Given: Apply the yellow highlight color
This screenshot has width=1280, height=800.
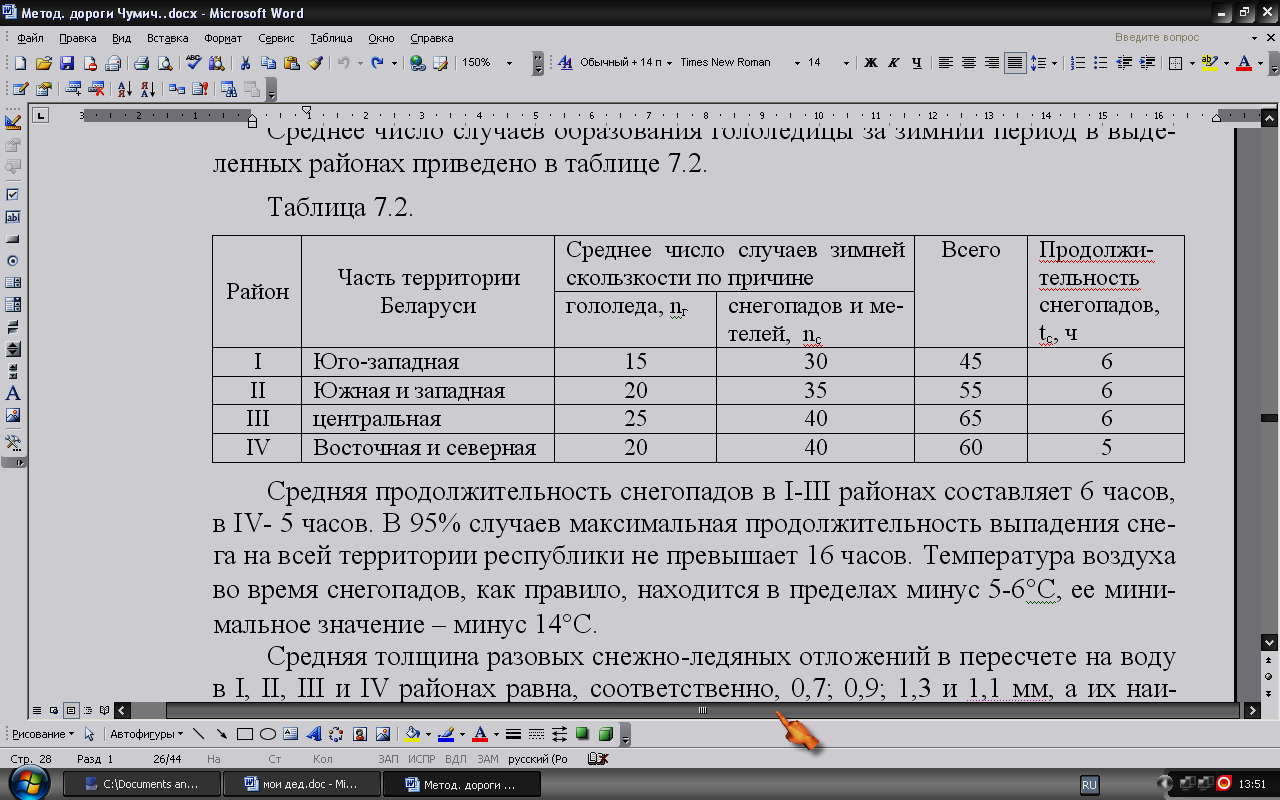Looking at the screenshot, I should coord(1210,63).
